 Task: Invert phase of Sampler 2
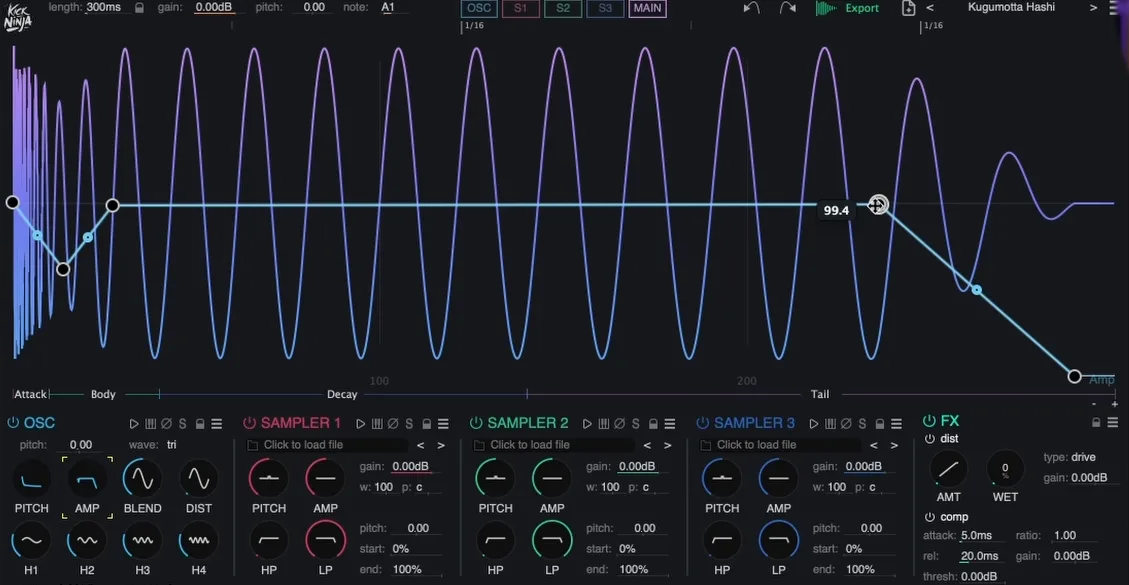[x=619, y=424]
